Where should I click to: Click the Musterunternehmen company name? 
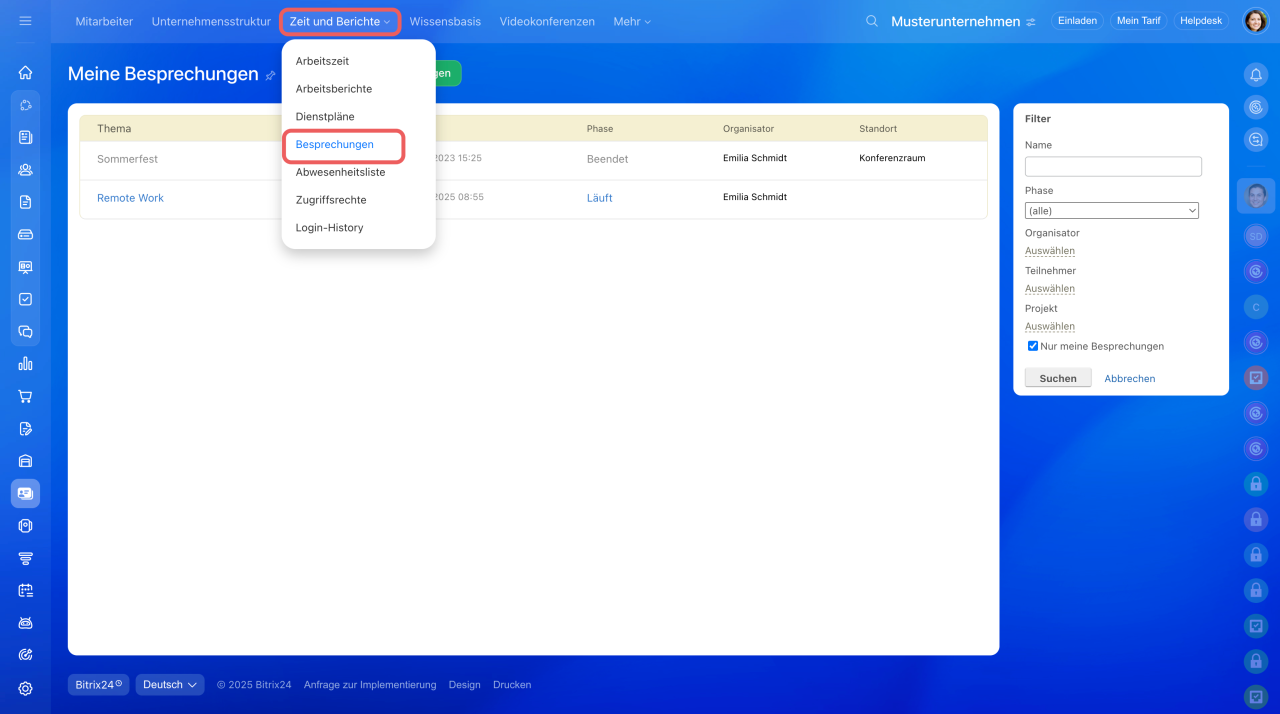(955, 21)
